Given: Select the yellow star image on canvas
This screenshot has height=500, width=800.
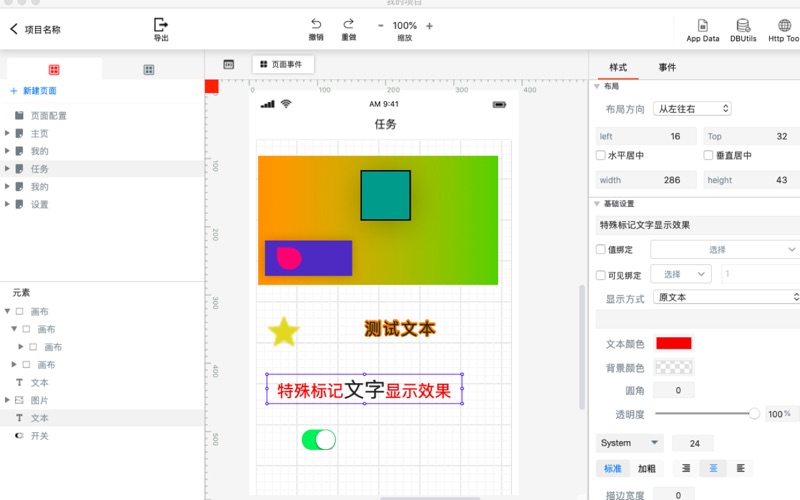Looking at the screenshot, I should coord(284,332).
